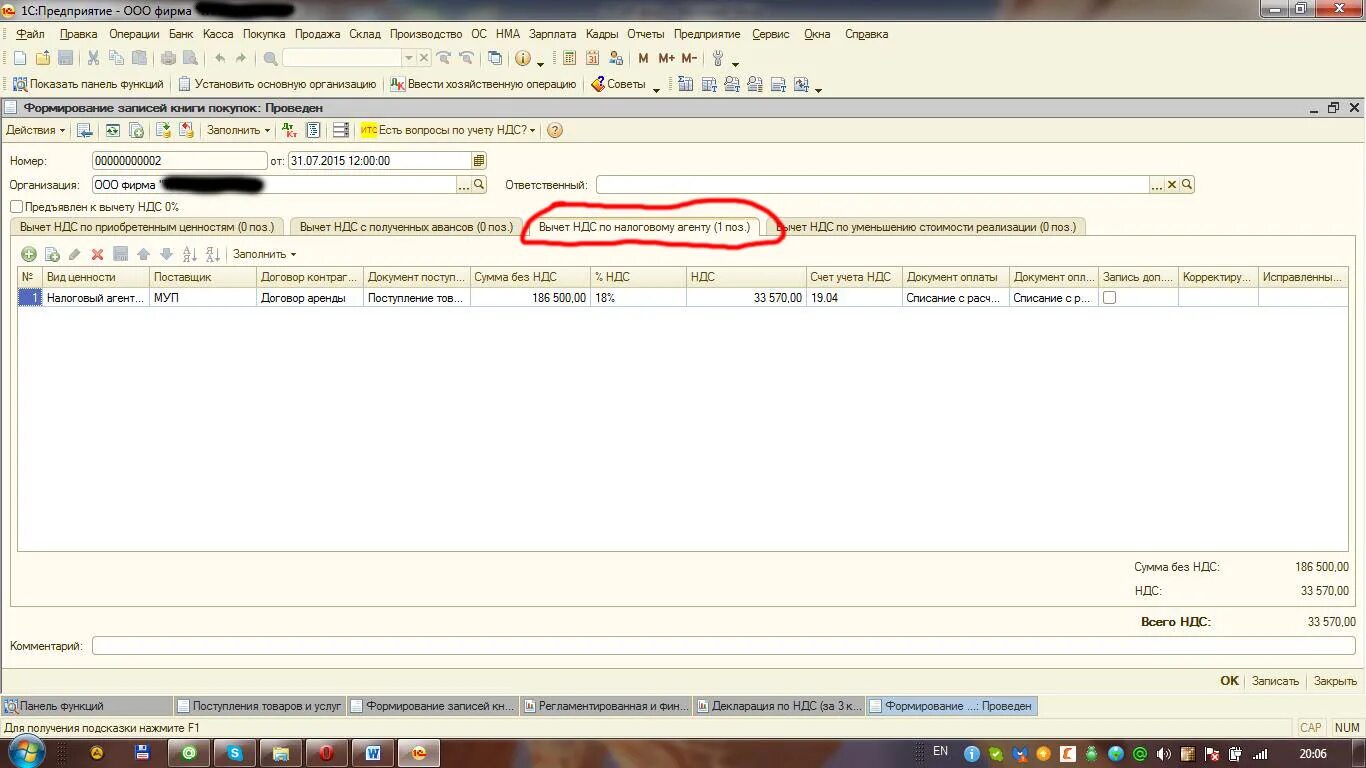Add a new row with green plus icon
Viewport: 1366px width, 768px height.
[x=29, y=254]
